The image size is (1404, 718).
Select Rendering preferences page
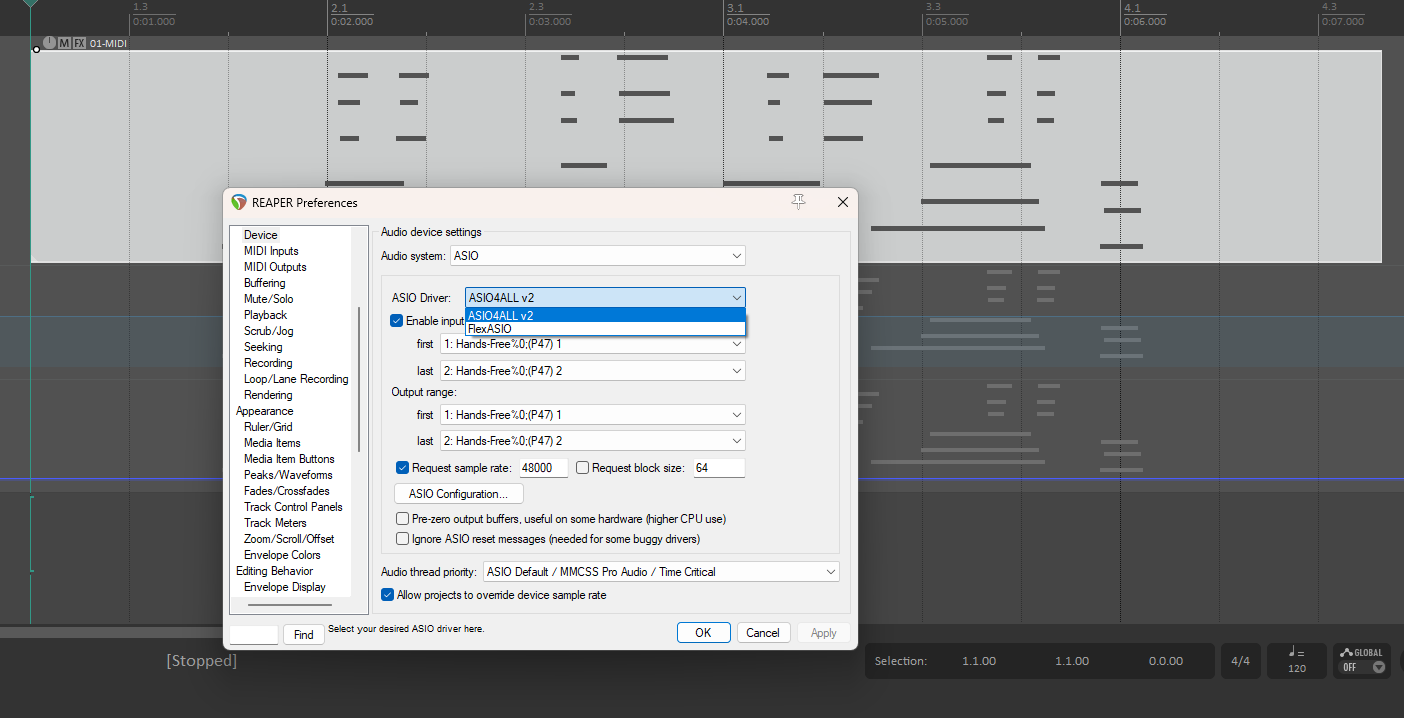point(268,395)
